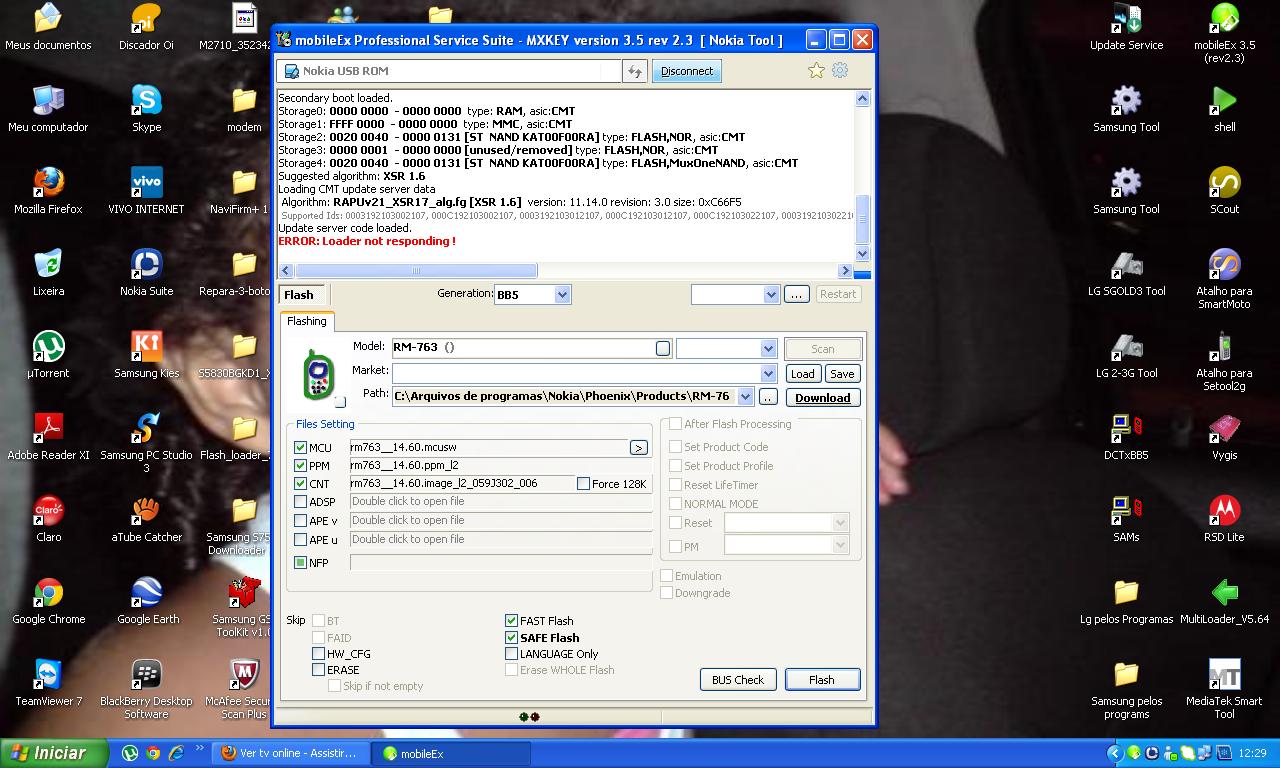Uncheck the PPM file checkbox
The width and height of the screenshot is (1280, 768).
pyautogui.click(x=300, y=466)
